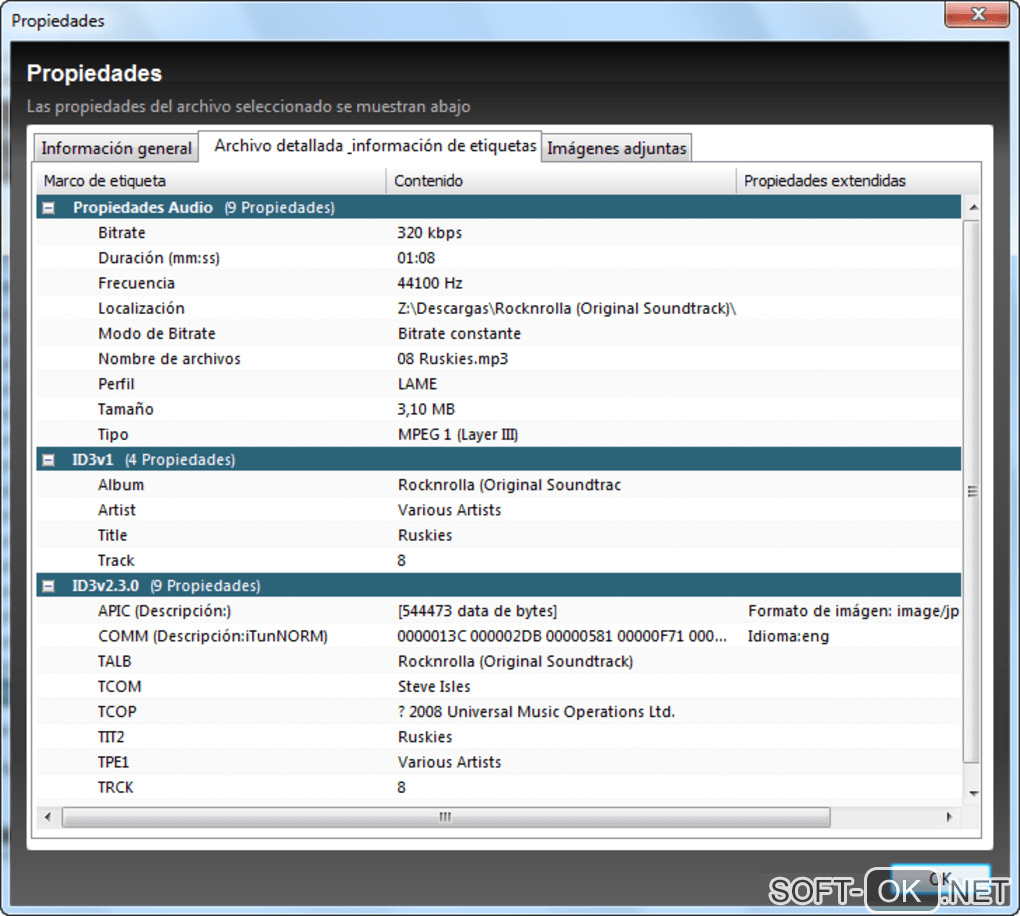Sort by Marco de etiqueta column header
The width and height of the screenshot is (1020, 916).
[x=211, y=181]
